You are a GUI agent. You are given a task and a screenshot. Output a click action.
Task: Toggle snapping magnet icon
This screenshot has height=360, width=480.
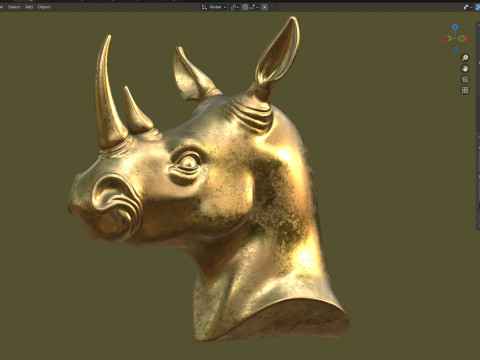point(245,7)
